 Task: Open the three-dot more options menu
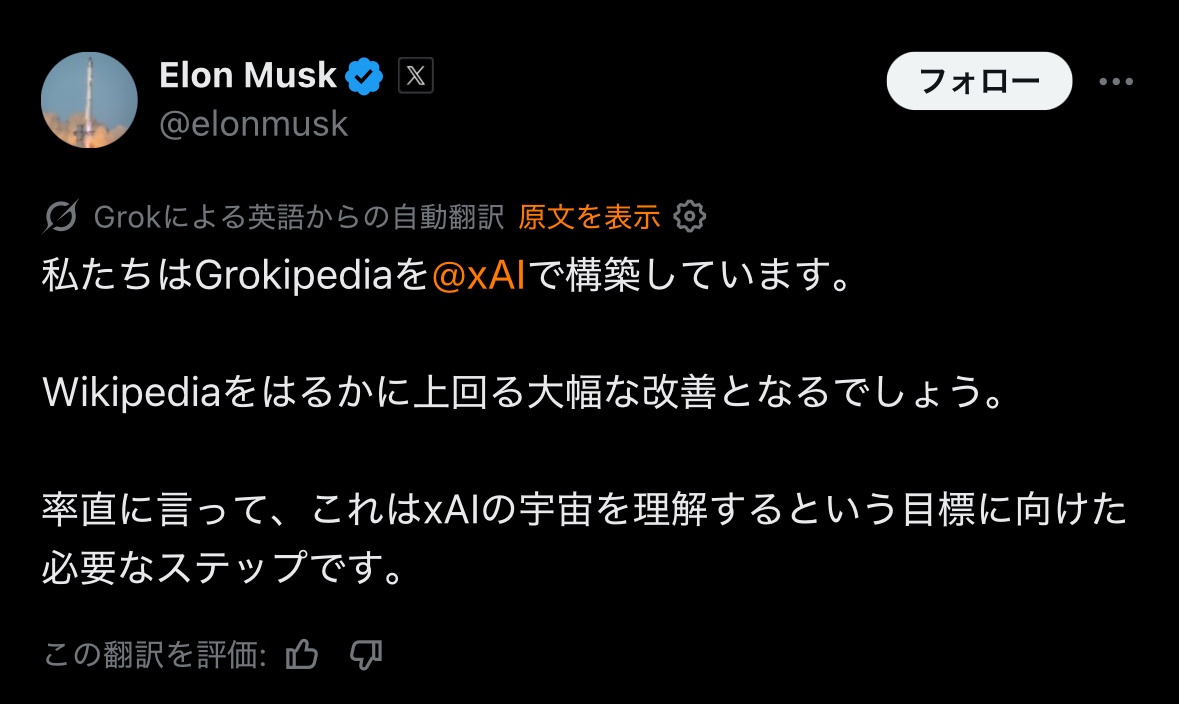coord(1116,82)
